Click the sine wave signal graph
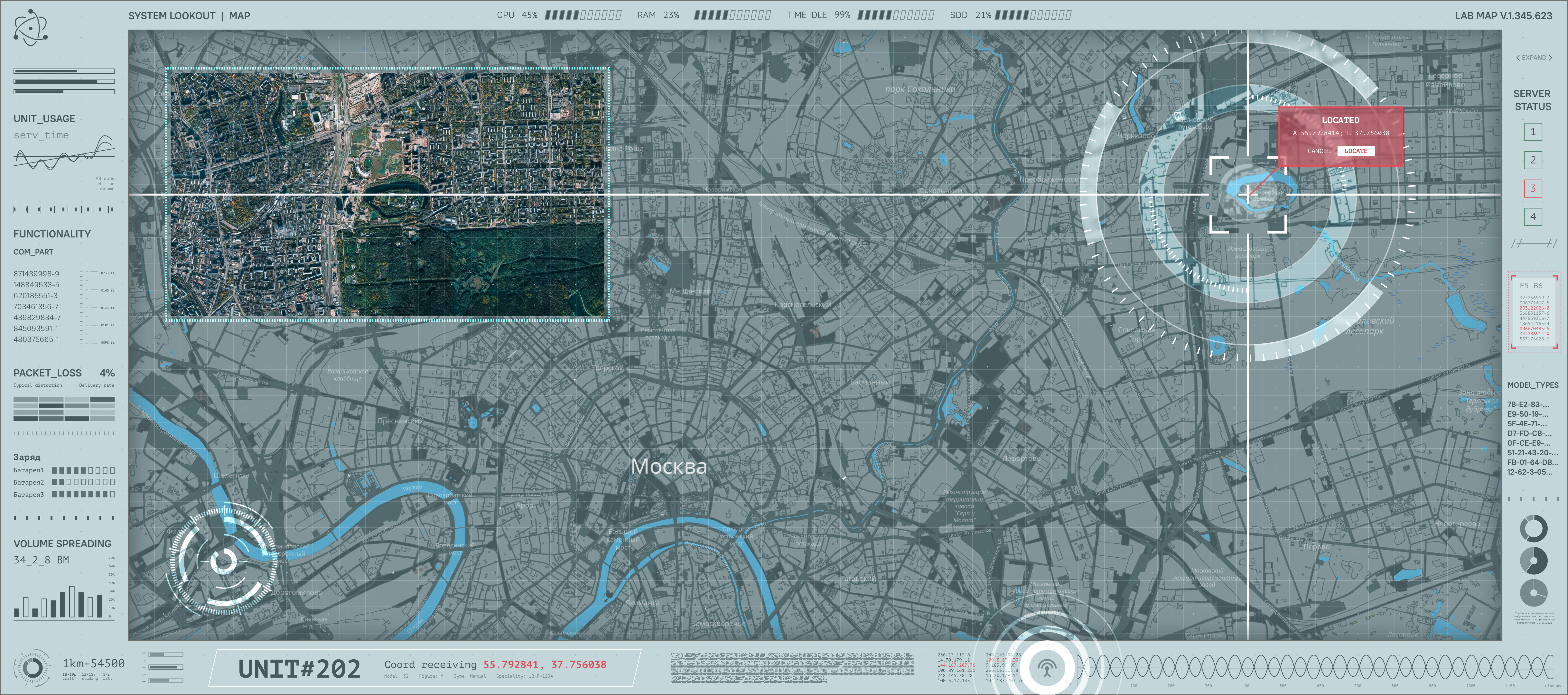This screenshot has height=695, width=1568. point(1315,667)
